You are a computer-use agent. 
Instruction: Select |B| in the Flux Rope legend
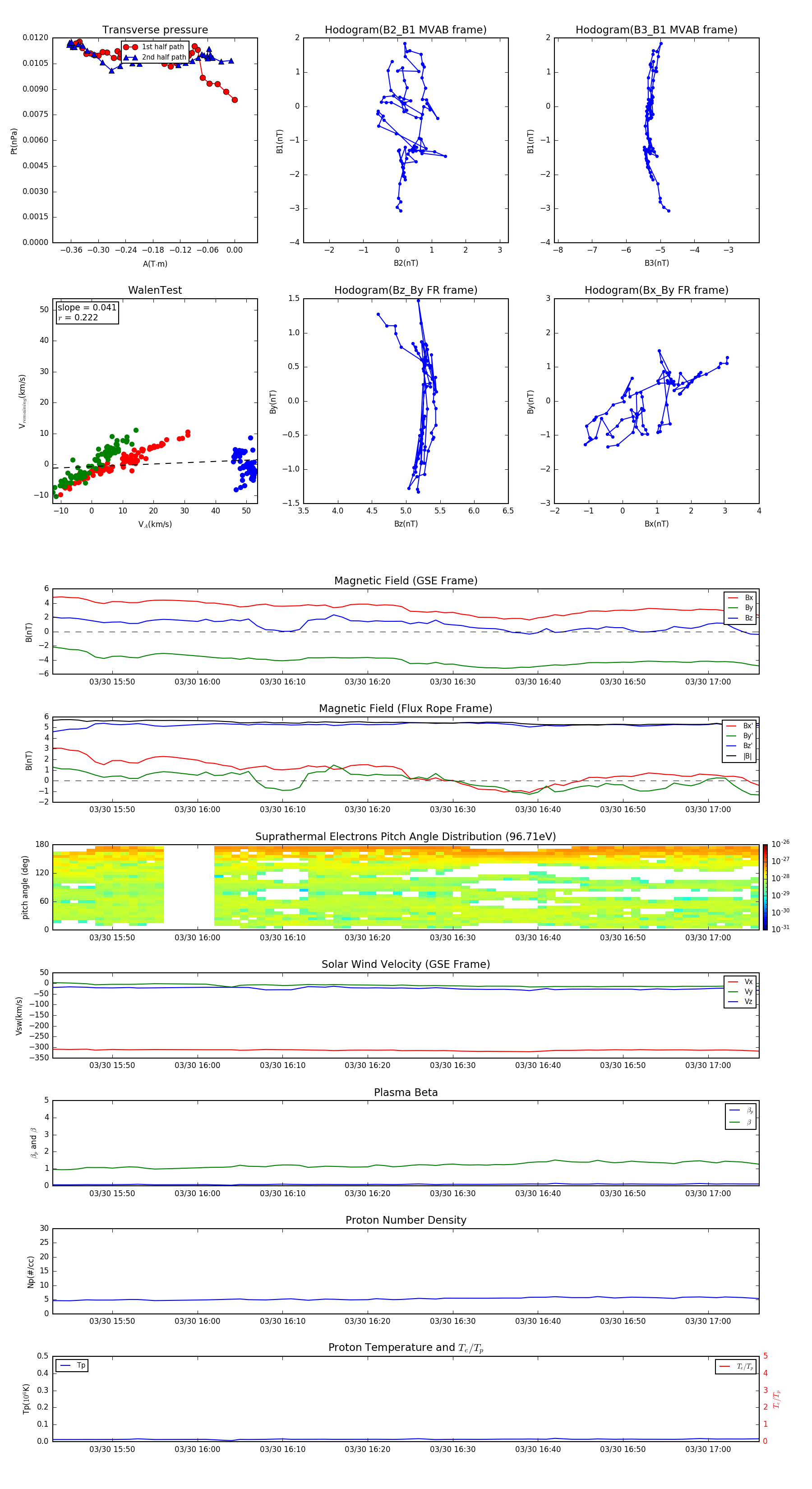[x=739, y=756]
